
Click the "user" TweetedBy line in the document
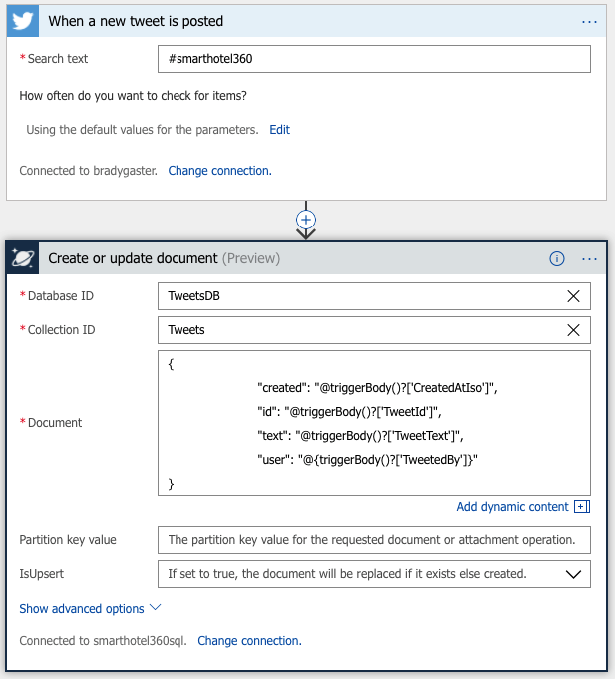(x=367, y=459)
